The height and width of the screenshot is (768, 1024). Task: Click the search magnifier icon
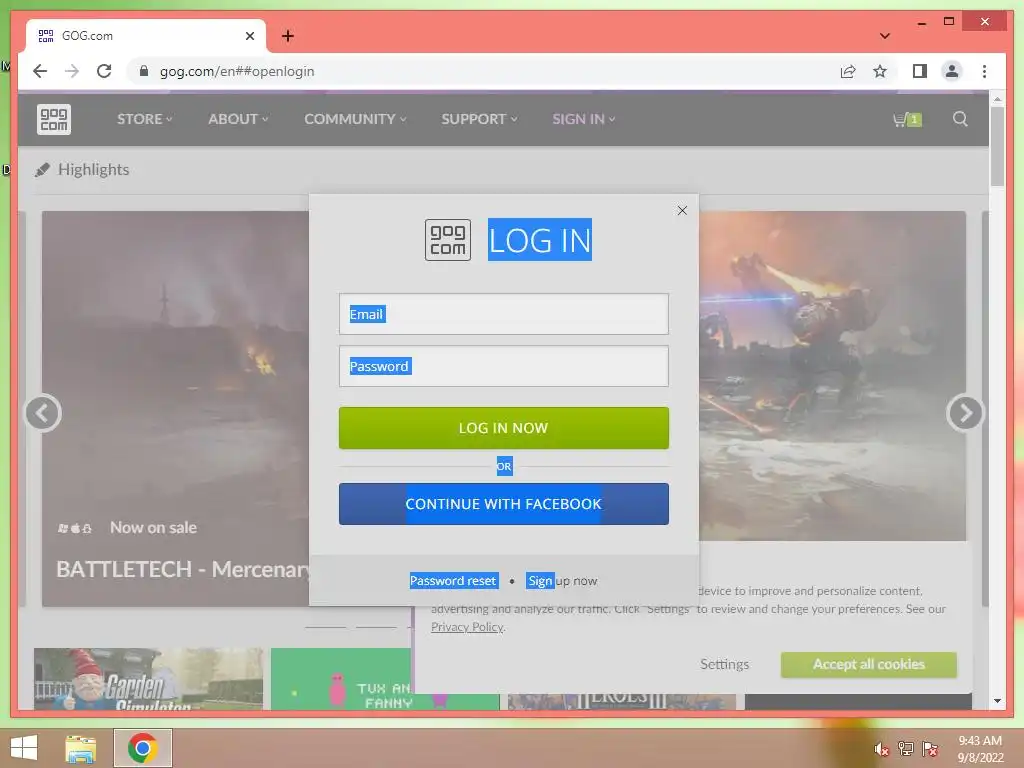960,119
